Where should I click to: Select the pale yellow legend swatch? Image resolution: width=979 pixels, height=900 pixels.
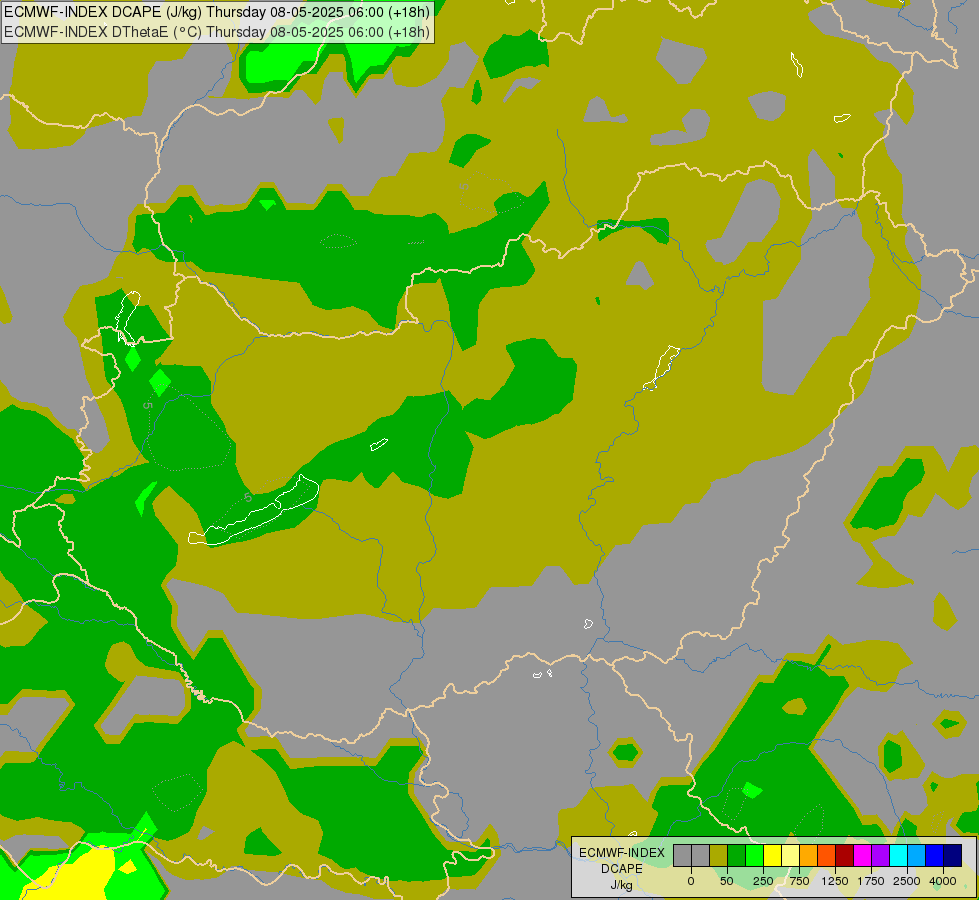point(791,855)
